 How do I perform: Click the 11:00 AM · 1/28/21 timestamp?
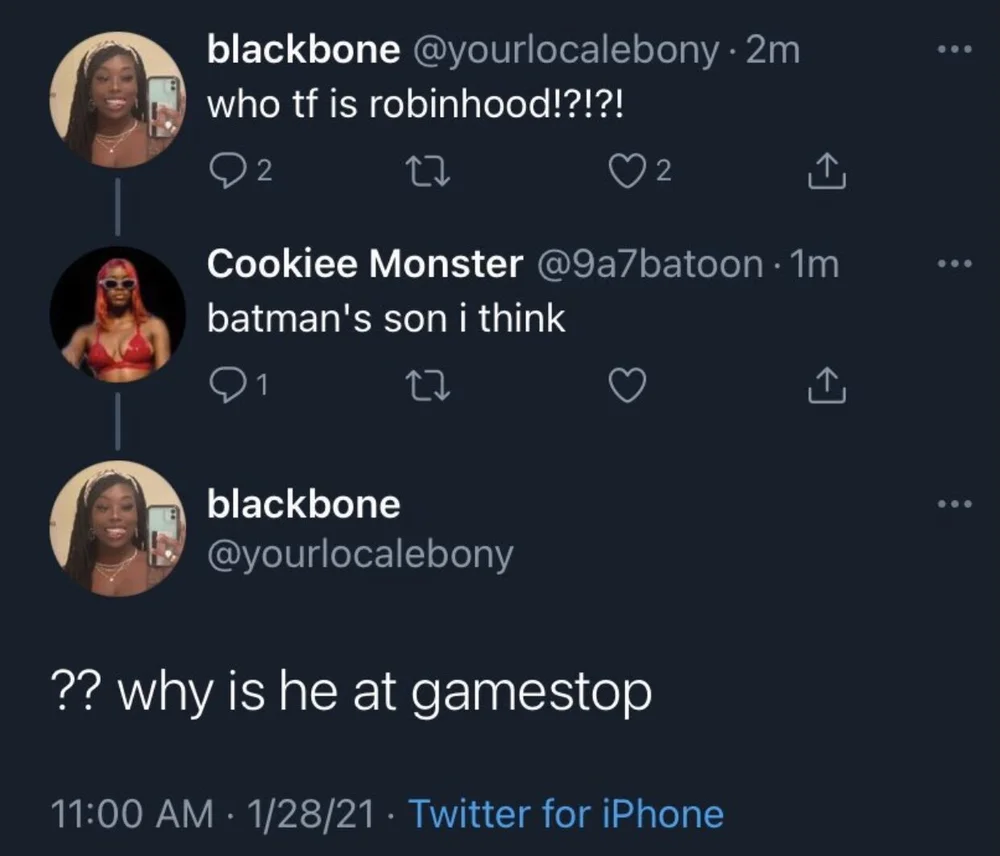pos(212,815)
